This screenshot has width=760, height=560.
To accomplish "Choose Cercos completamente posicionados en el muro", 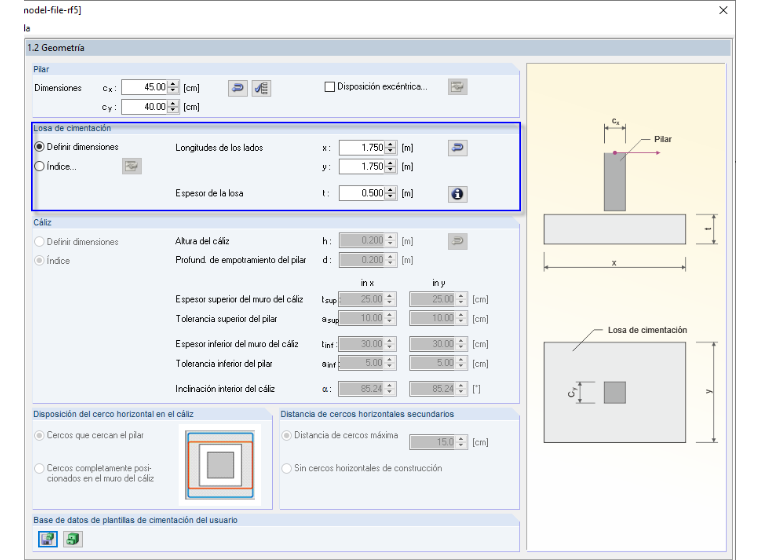I will tap(40, 468).
